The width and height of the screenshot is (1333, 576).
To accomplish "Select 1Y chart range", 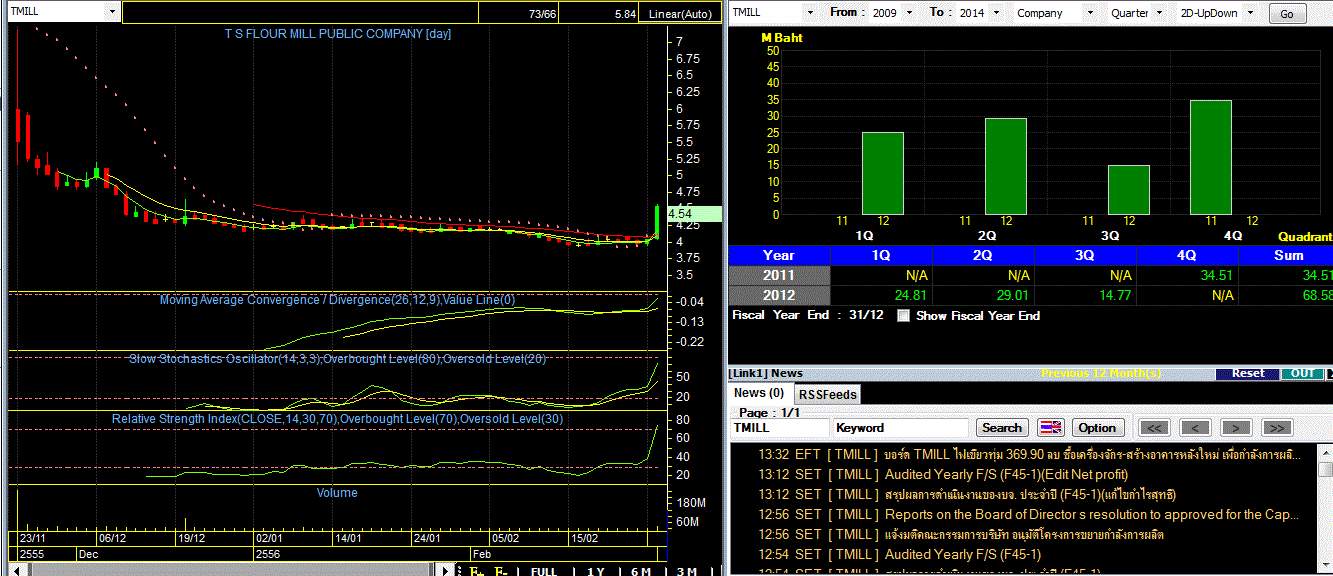I will tap(595, 571).
